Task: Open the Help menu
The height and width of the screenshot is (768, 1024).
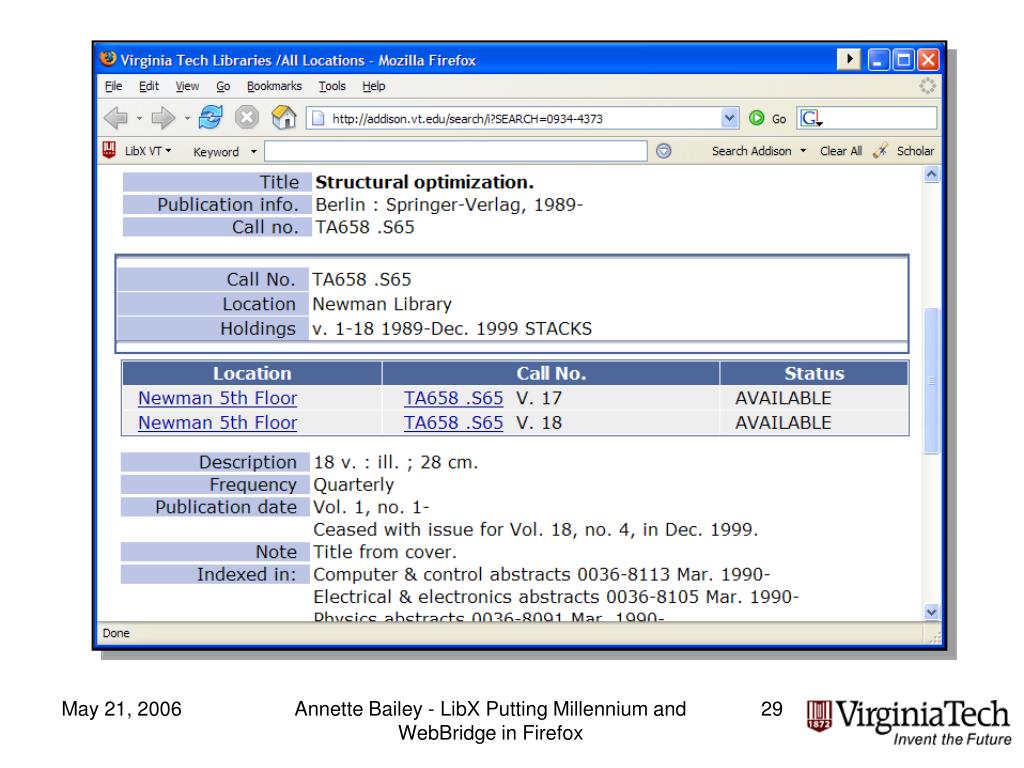Action: coord(374,86)
